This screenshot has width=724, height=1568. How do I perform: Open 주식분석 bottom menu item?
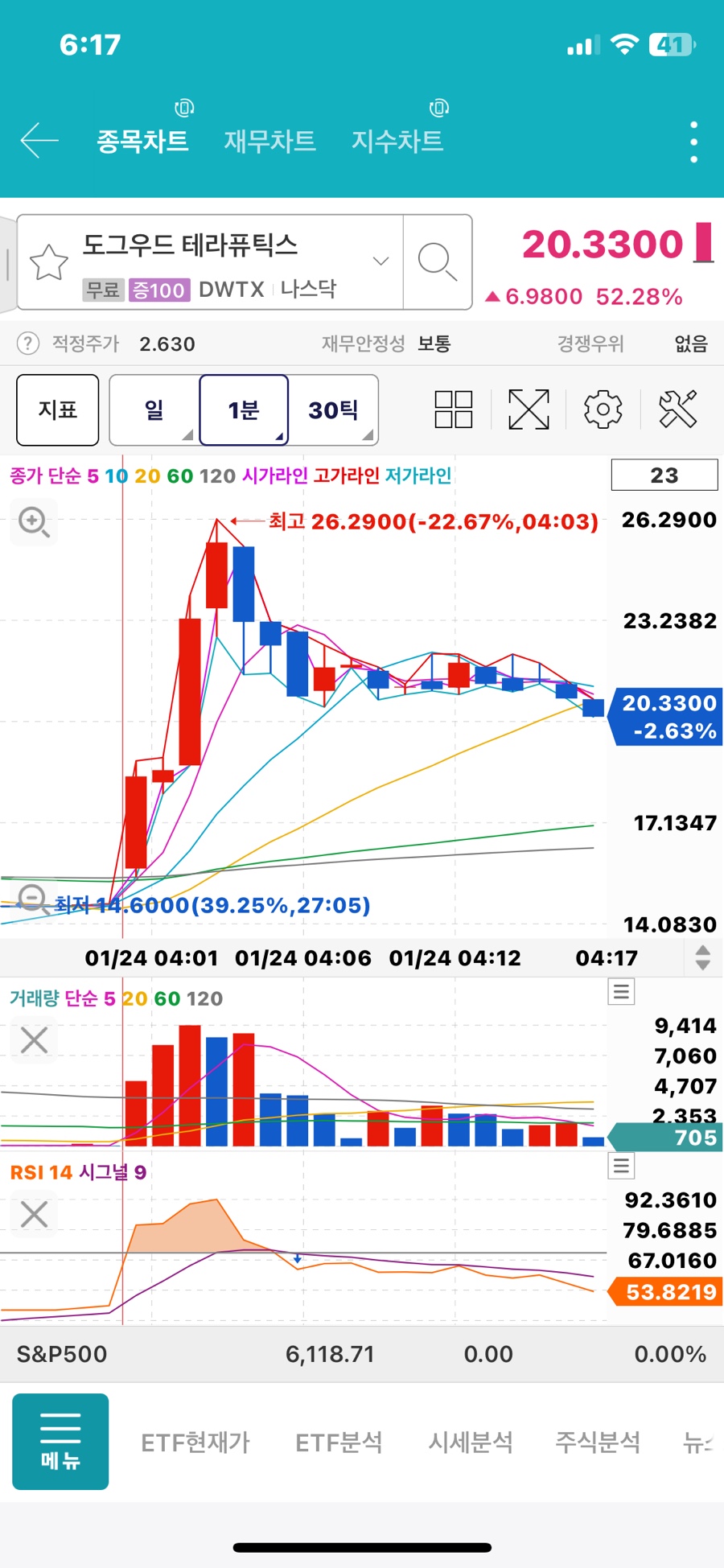(x=598, y=1442)
